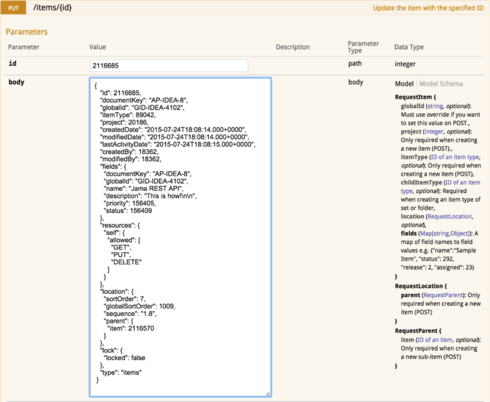The image size is (490, 402).
Task: Click the 'RequestParent {' model heading
Action: 418,331
